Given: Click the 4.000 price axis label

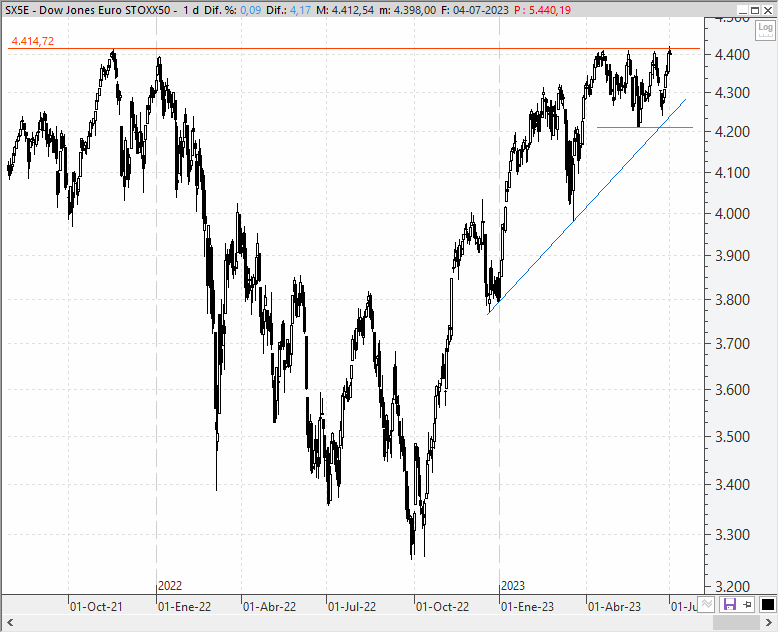Looking at the screenshot, I should tap(732, 214).
